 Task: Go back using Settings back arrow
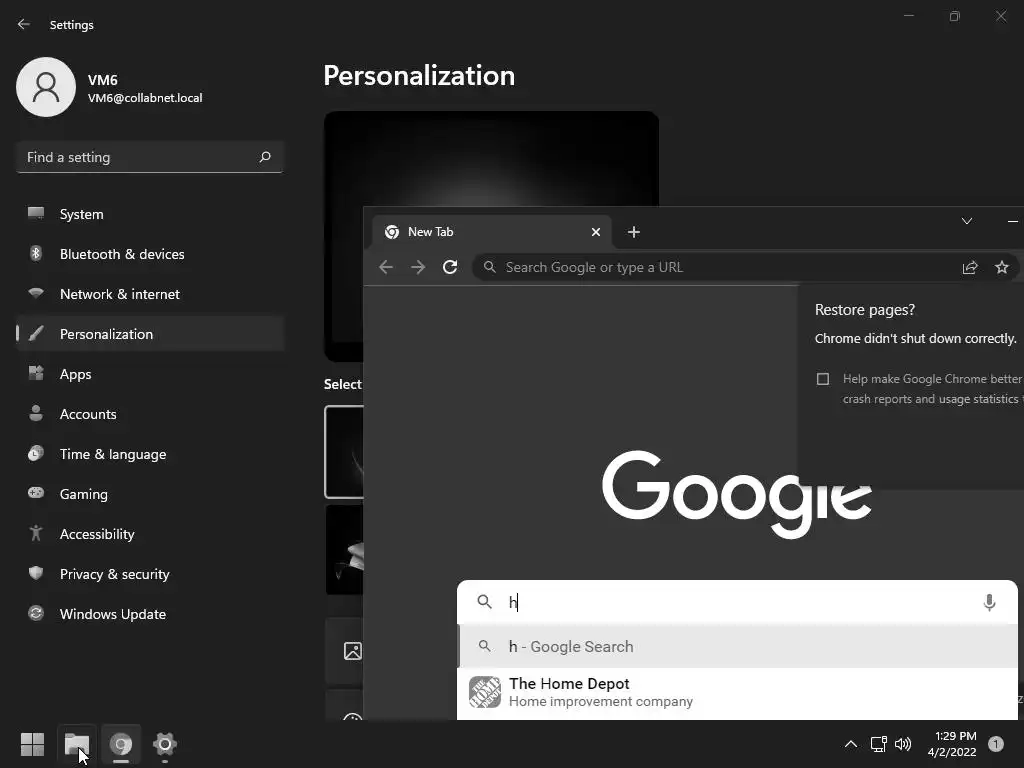[x=24, y=24]
